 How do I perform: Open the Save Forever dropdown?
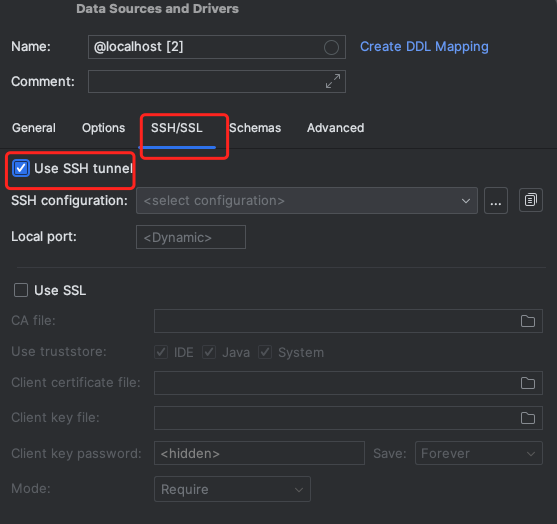[478, 453]
